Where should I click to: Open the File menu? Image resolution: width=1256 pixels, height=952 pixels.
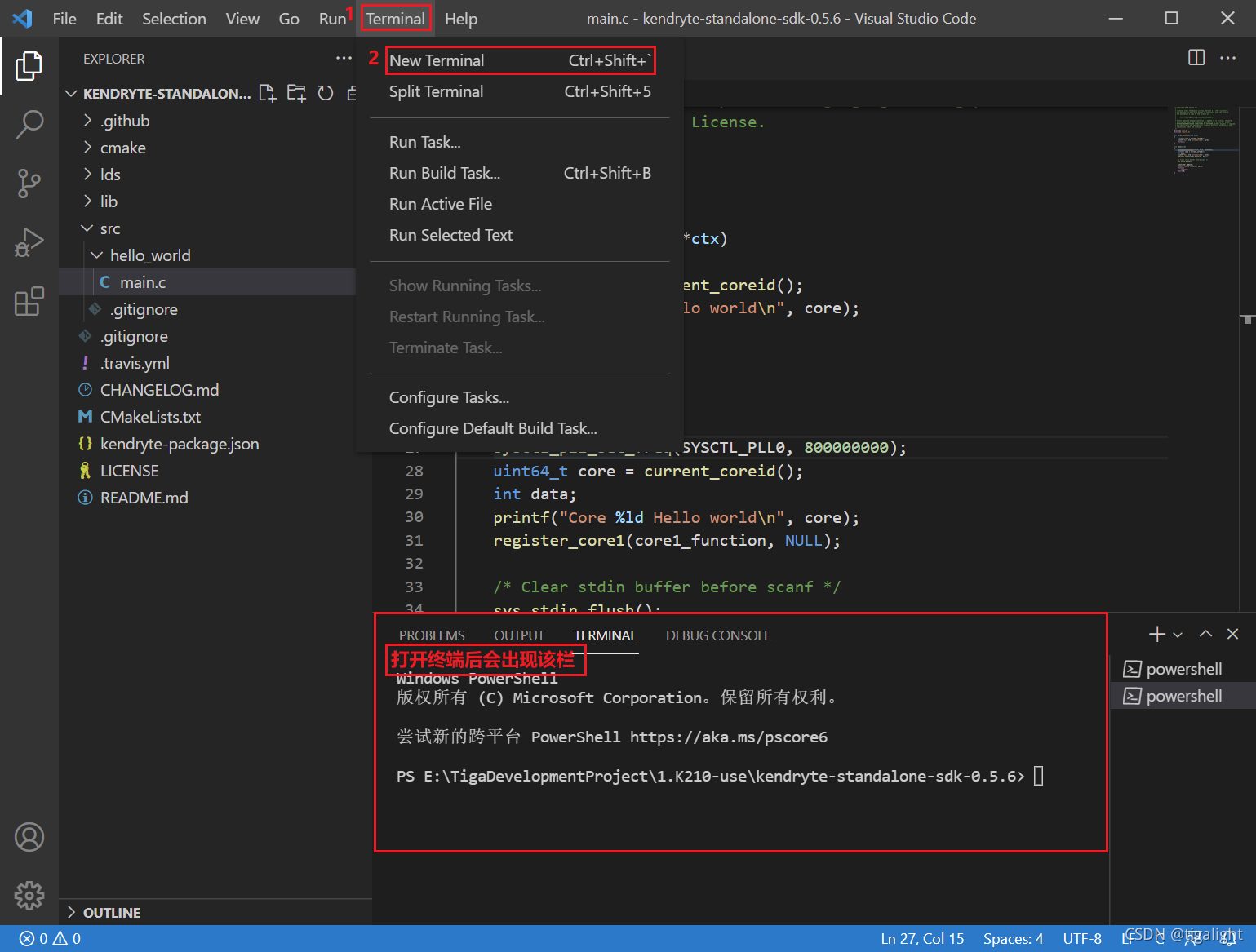pyautogui.click(x=64, y=19)
